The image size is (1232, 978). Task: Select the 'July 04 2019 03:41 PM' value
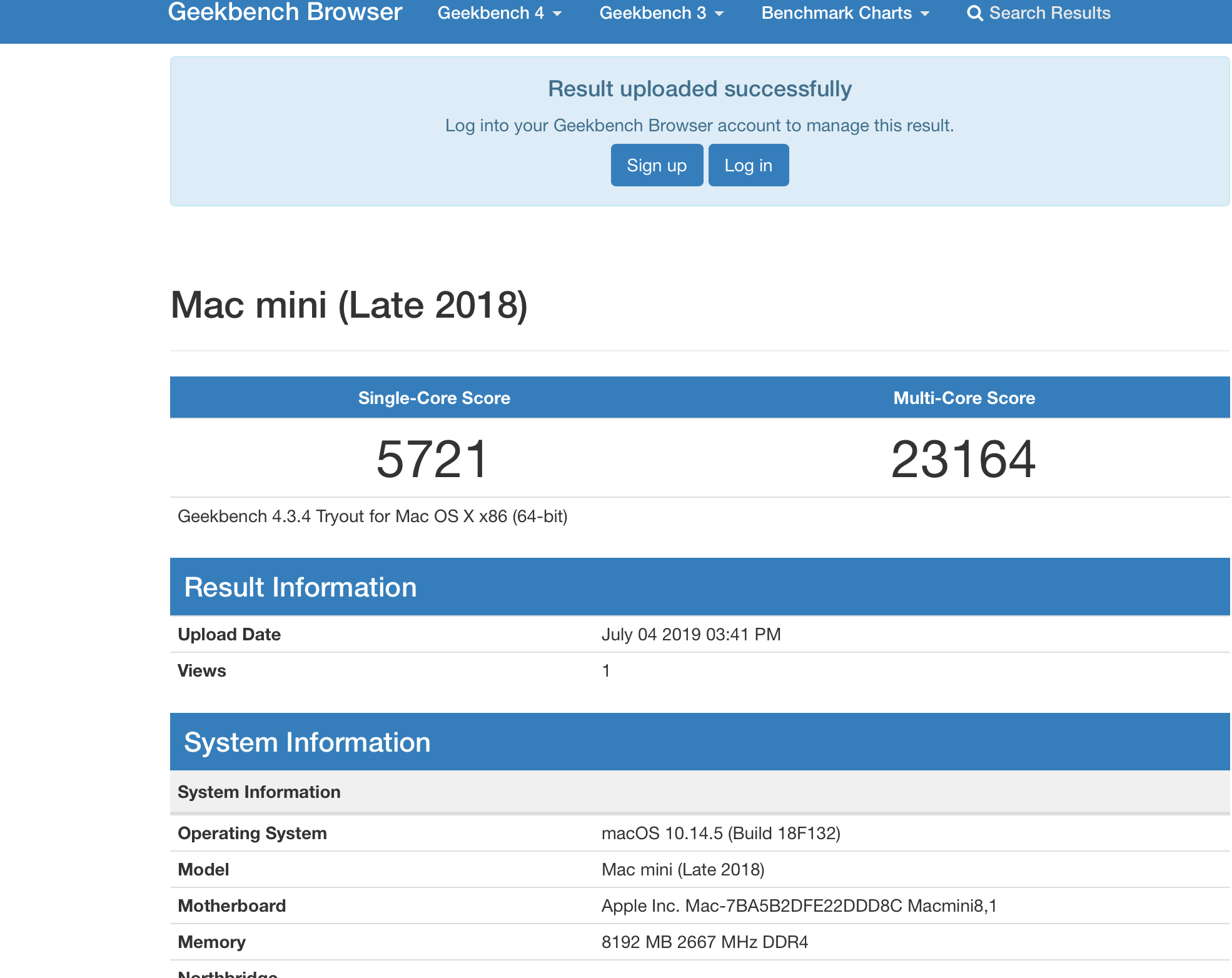point(691,635)
